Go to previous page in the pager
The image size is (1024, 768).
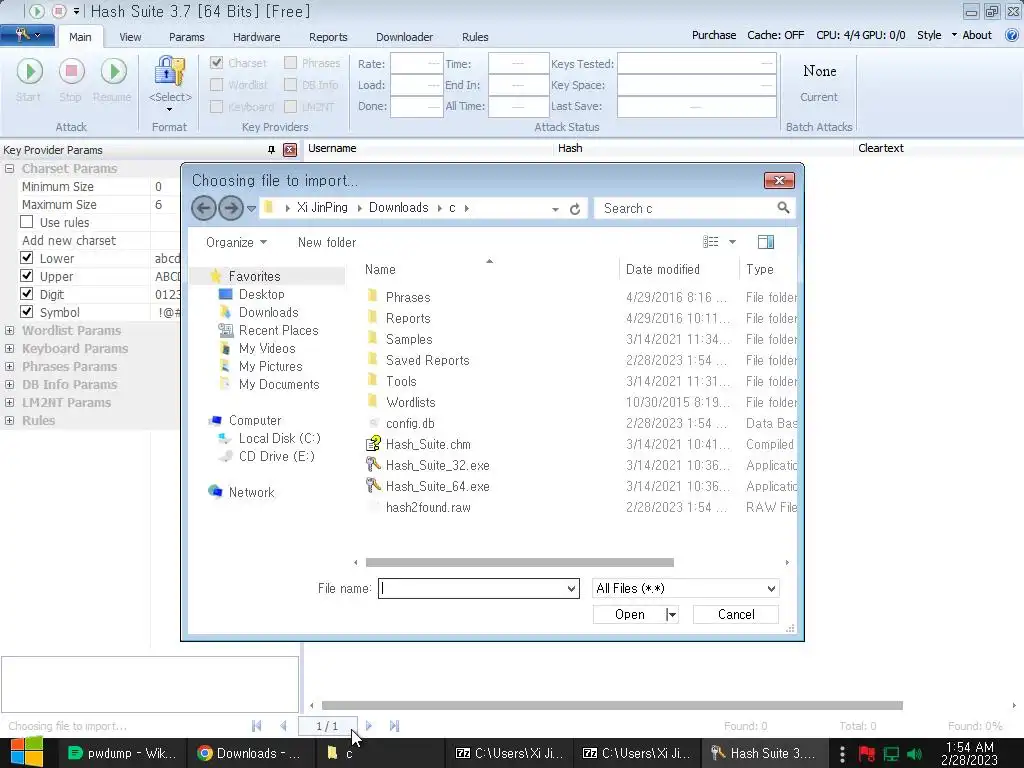point(283,726)
